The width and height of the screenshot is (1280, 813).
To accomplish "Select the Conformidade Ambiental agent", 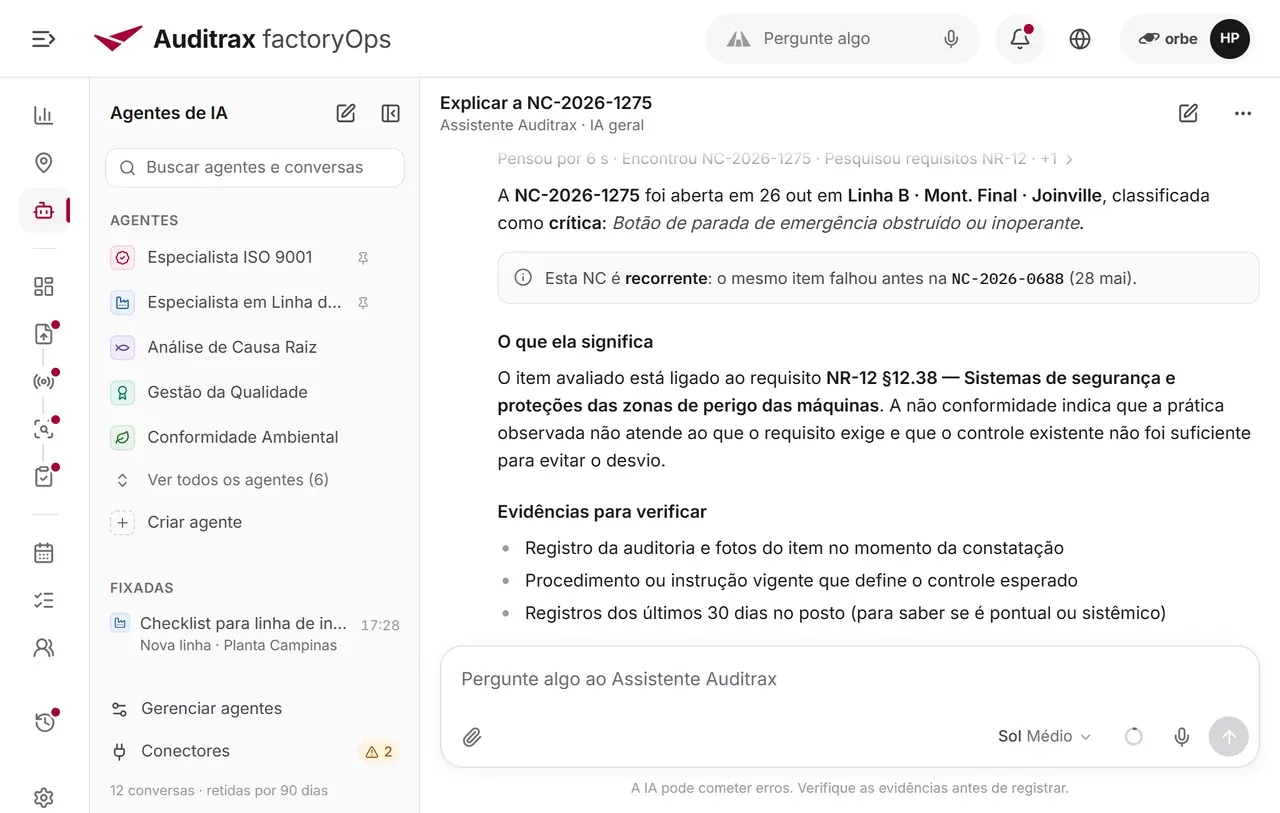I will (255, 438).
